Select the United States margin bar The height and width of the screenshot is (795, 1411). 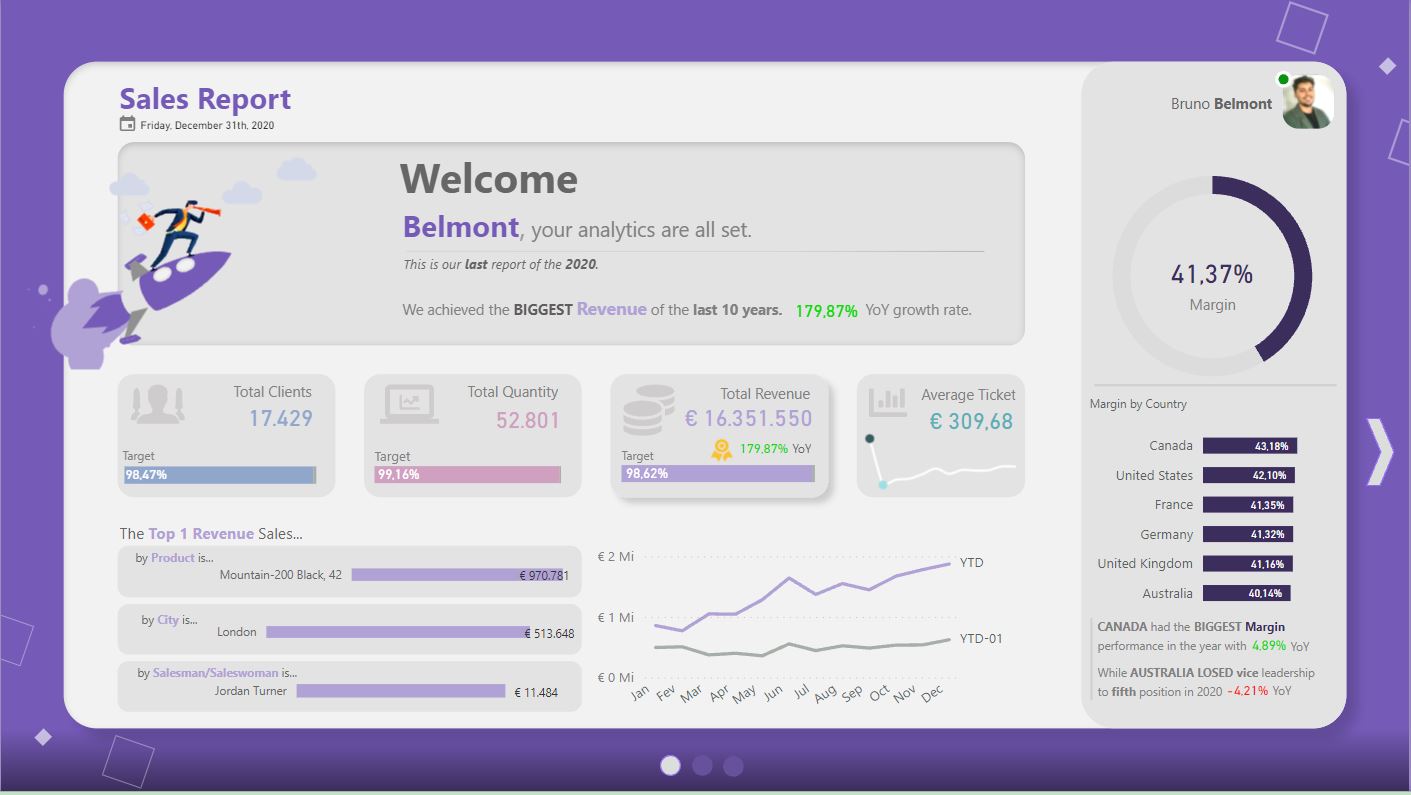[1249, 475]
